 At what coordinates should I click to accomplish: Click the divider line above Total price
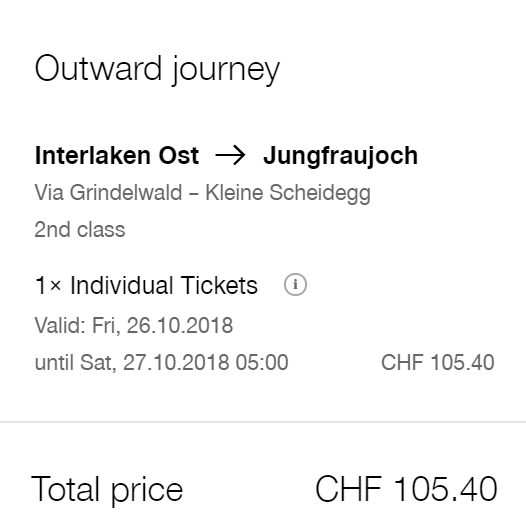point(263,422)
